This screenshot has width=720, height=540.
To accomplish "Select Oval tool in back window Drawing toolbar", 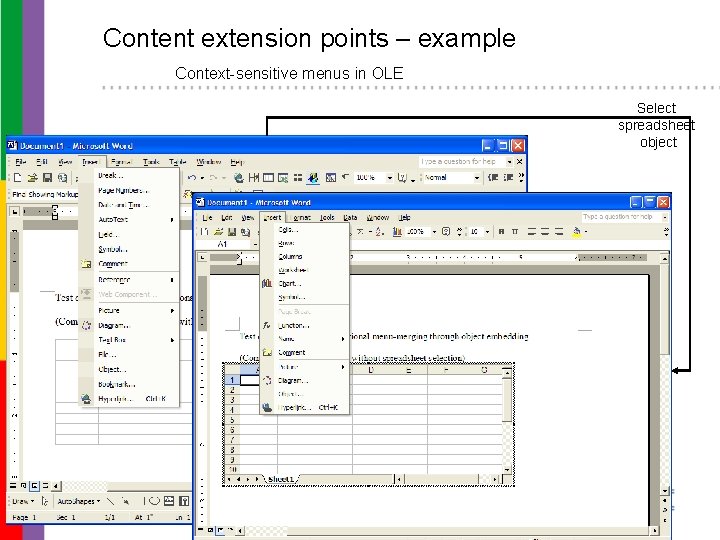I will (155, 501).
